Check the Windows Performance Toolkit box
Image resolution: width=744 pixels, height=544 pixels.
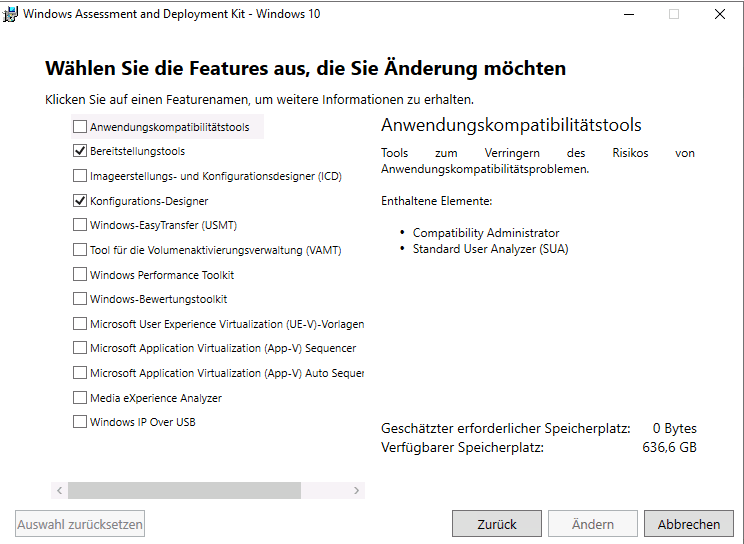pos(80,274)
